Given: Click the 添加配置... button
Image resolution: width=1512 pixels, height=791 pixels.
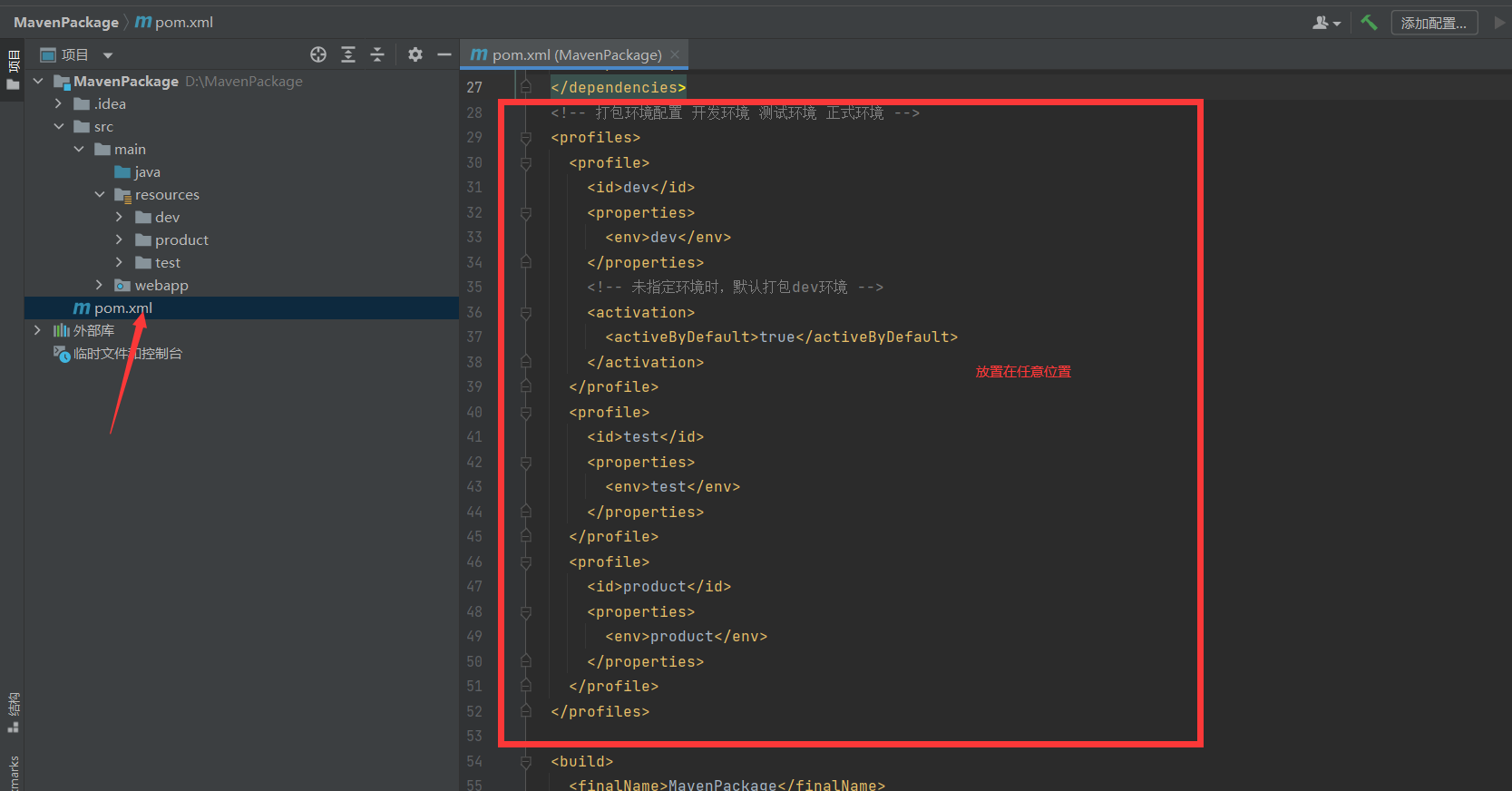Looking at the screenshot, I should pos(1434,23).
